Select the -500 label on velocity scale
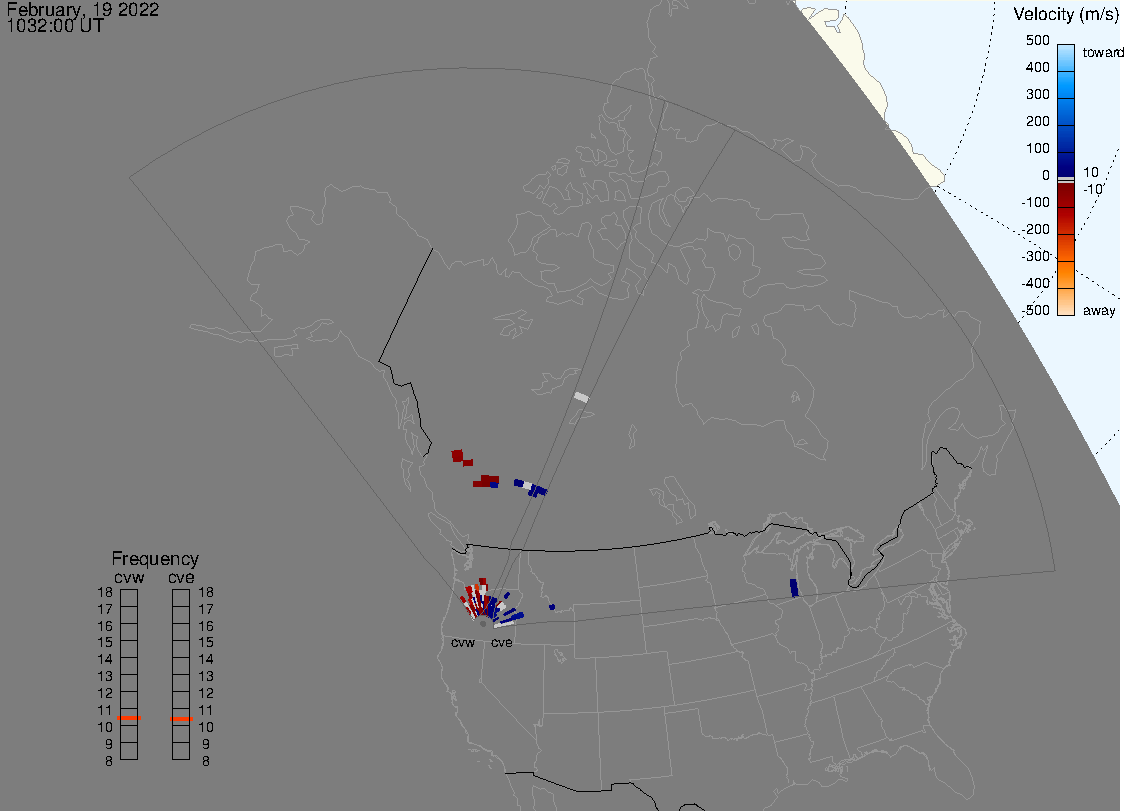1124x811 pixels. (1035, 310)
